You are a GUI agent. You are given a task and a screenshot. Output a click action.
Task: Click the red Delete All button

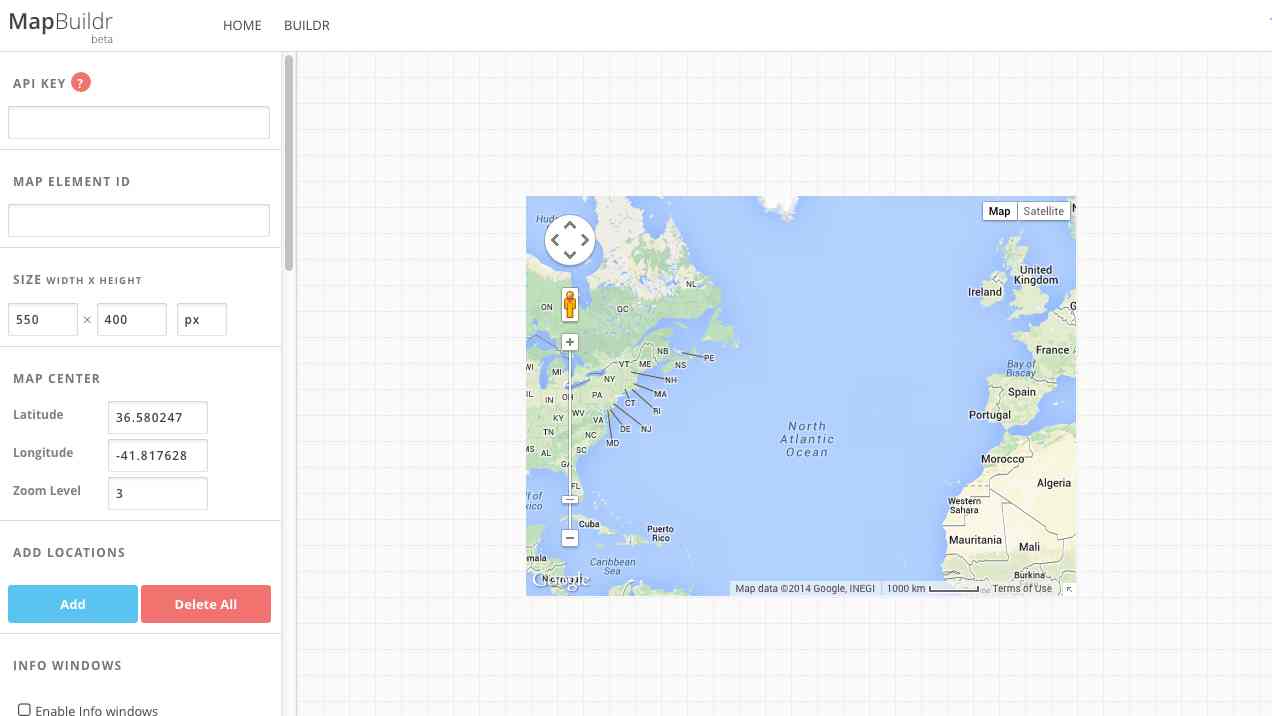[x=206, y=604]
